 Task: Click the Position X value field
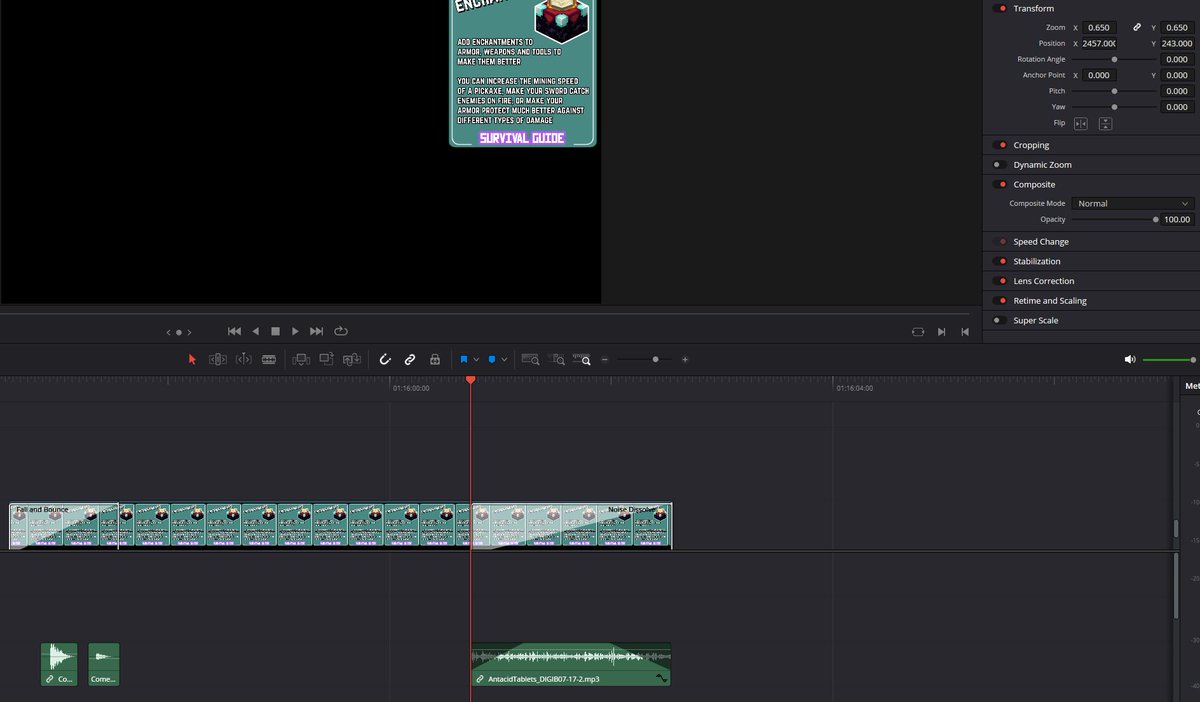click(1100, 44)
